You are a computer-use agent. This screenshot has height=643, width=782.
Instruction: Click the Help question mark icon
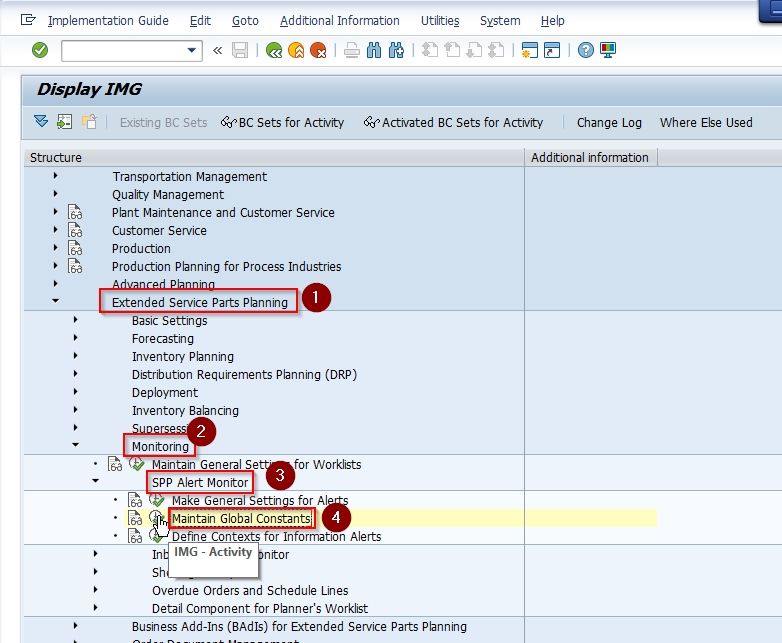click(x=586, y=50)
